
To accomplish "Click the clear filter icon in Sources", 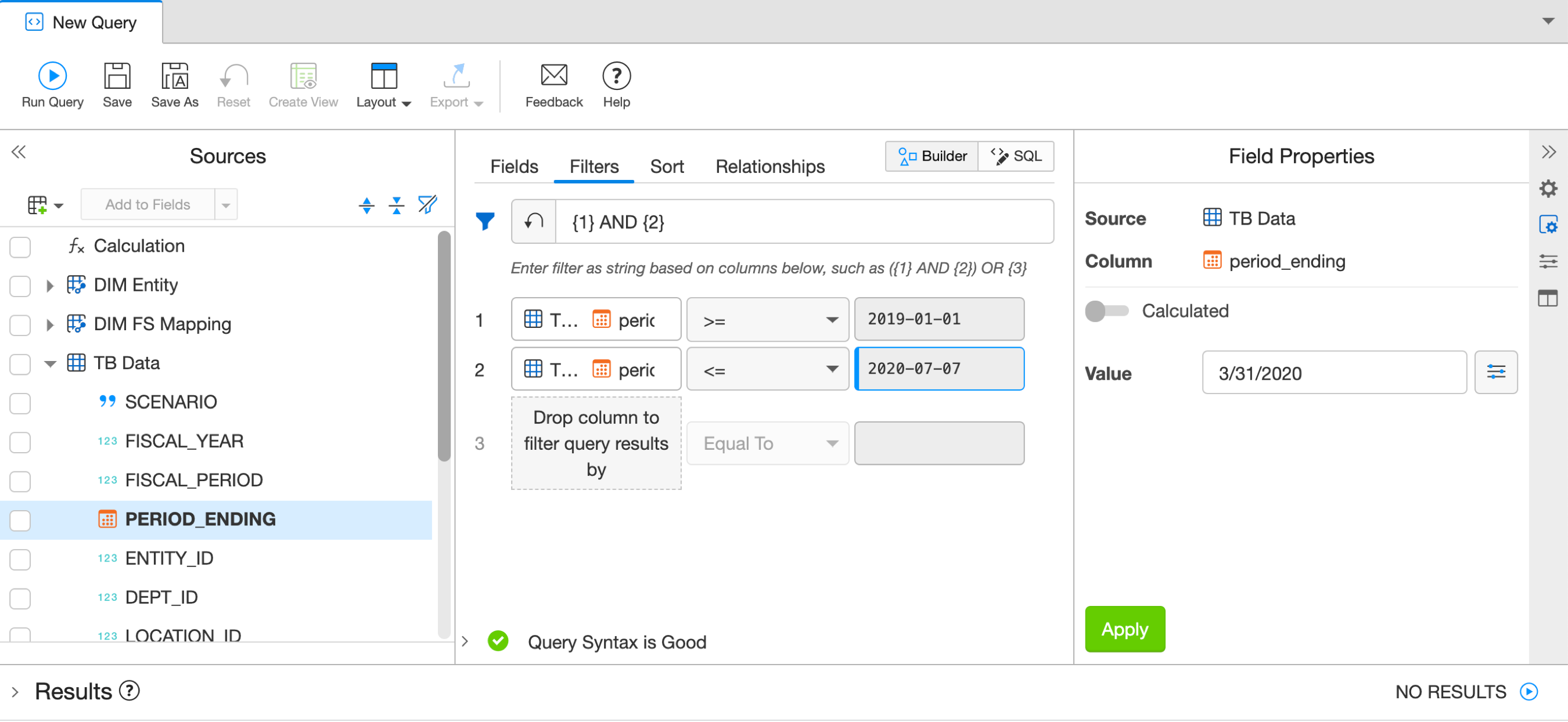I will point(427,204).
